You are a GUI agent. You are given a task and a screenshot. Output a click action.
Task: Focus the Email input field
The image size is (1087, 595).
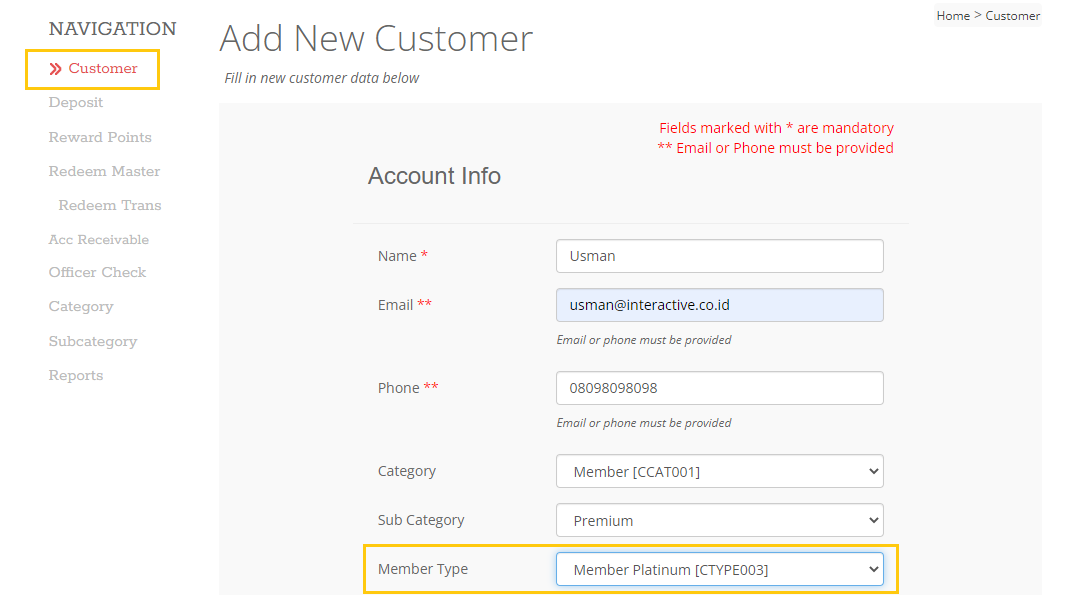click(719, 305)
